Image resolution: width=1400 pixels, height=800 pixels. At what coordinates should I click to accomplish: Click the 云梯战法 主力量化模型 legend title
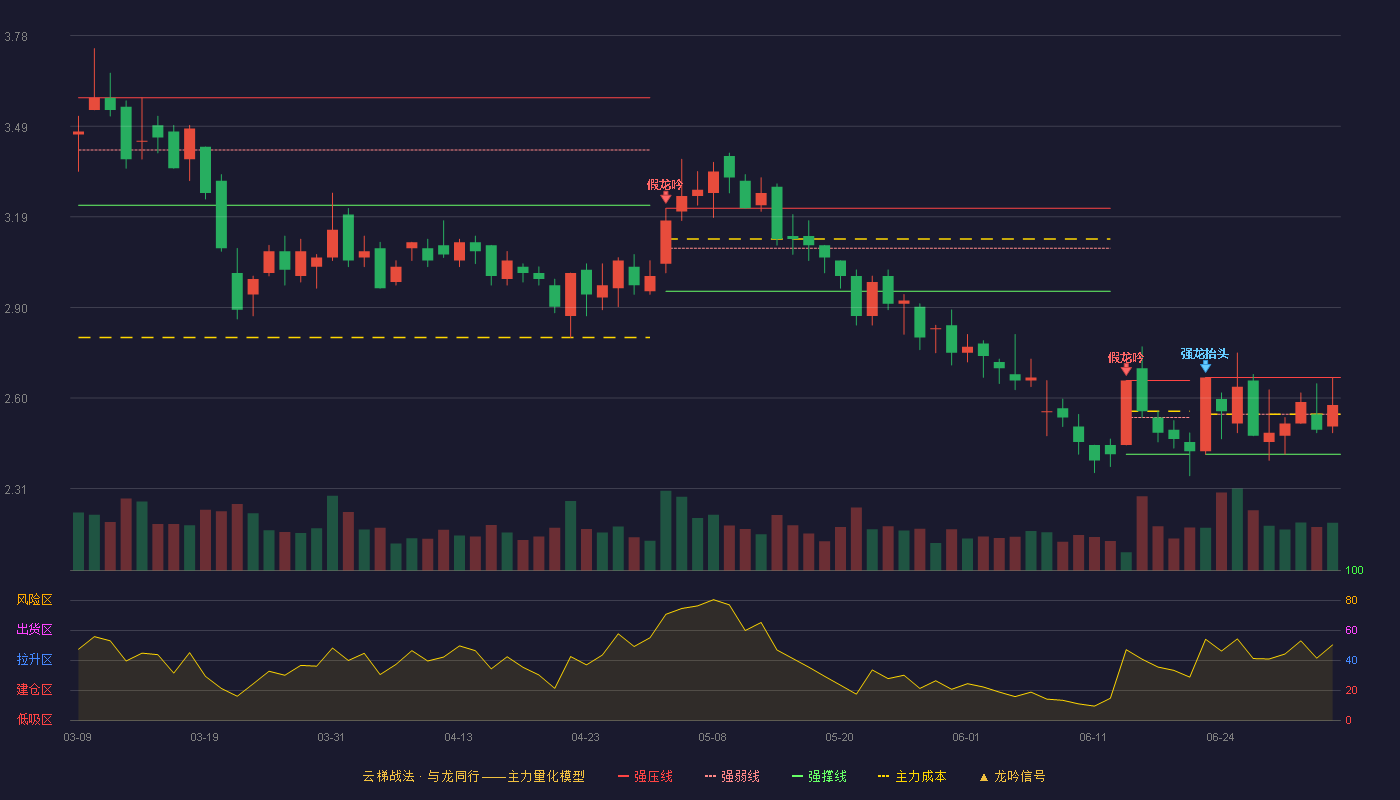[473, 776]
